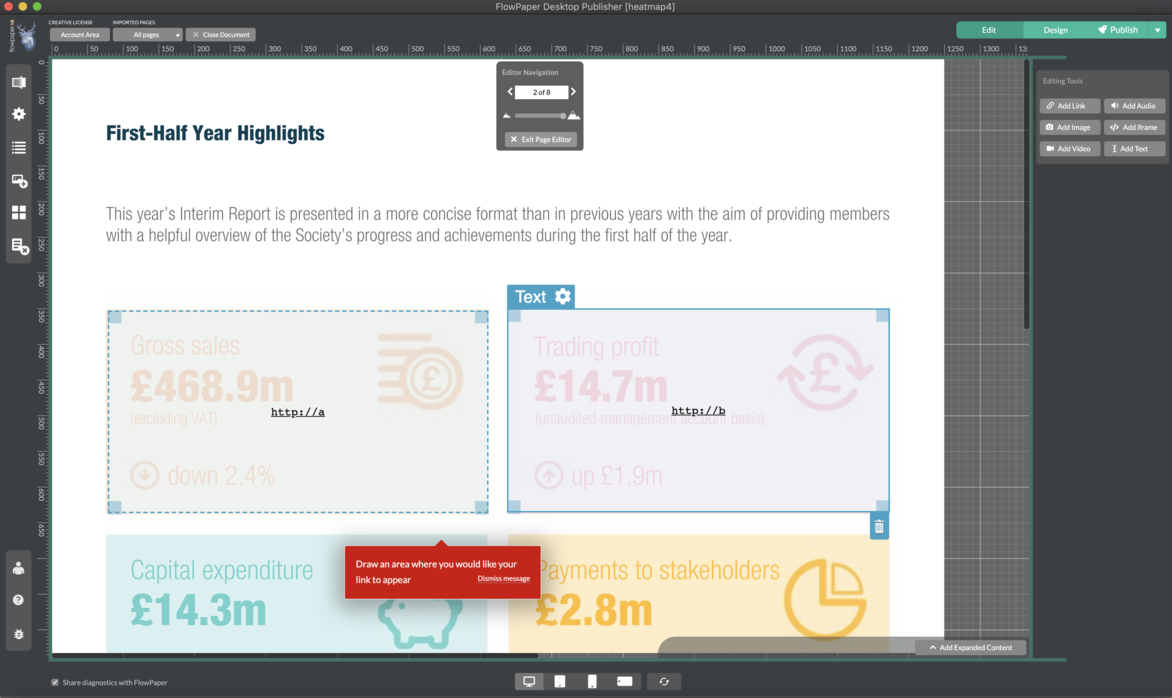
Task: Click the Add Link button
Action: [1069, 106]
